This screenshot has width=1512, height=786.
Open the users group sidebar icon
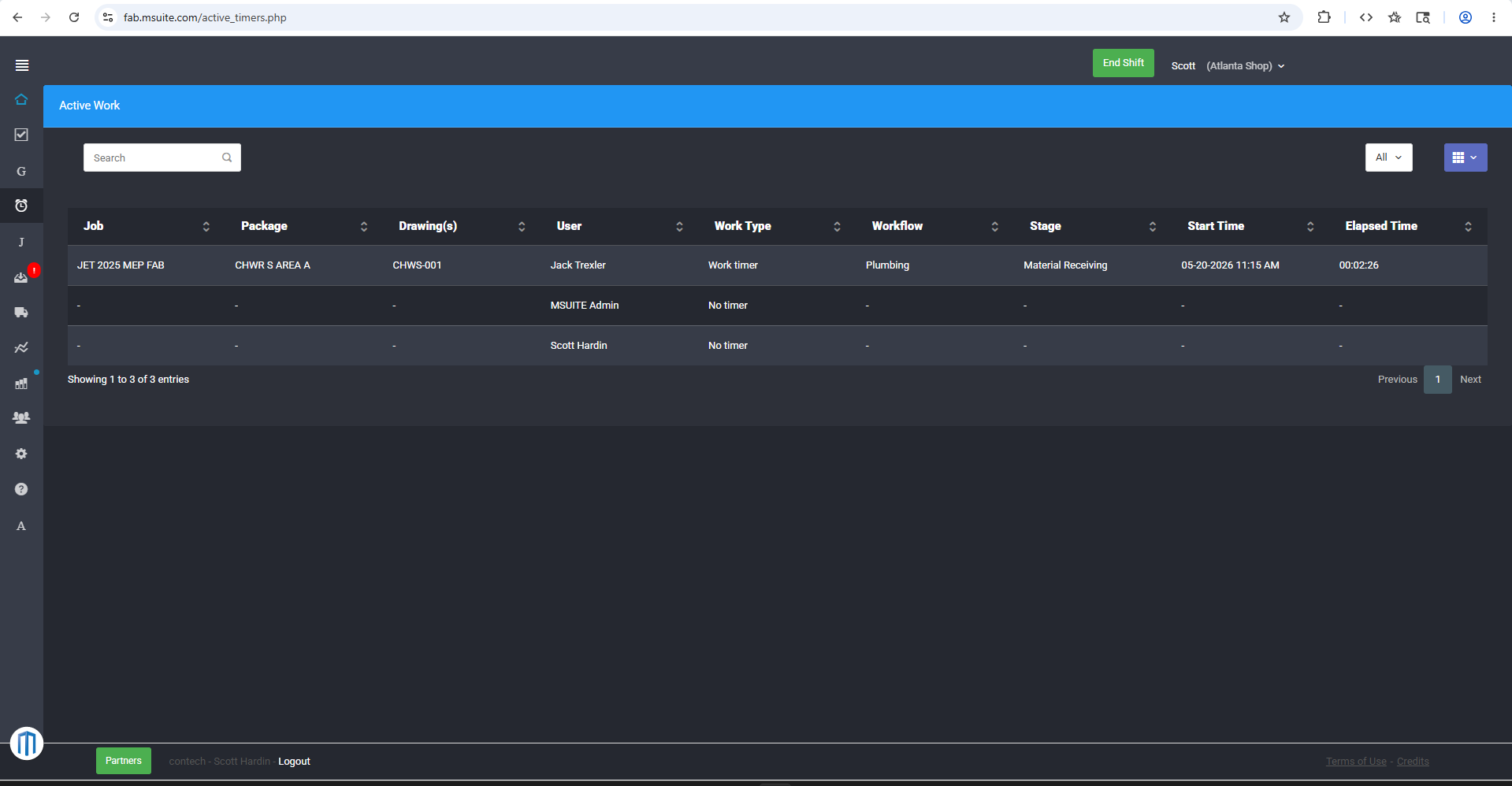pyautogui.click(x=21, y=418)
